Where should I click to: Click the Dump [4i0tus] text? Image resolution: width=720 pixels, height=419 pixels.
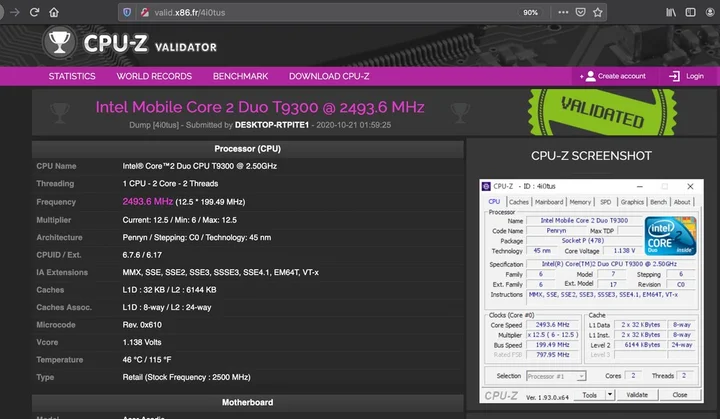click(154, 125)
